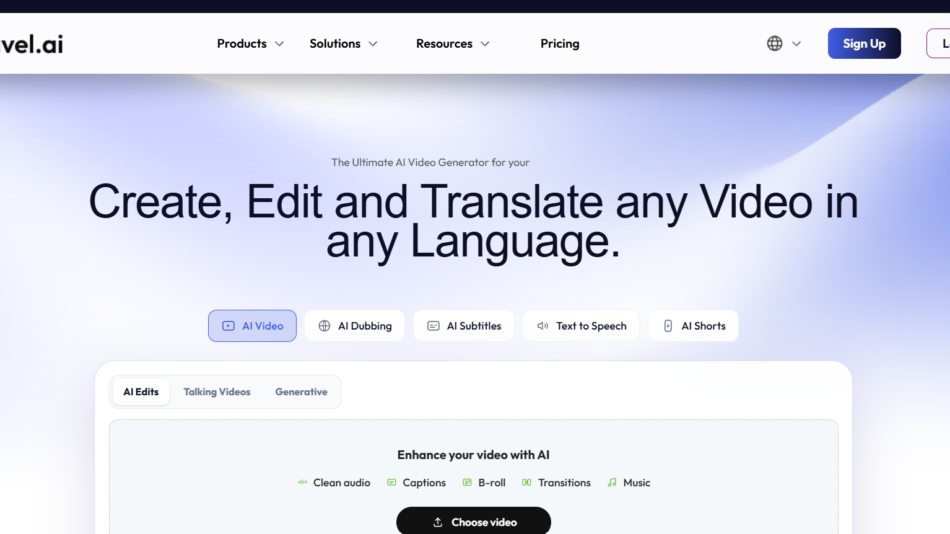Select the AI Shorts product tab
The height and width of the screenshot is (534, 950).
click(x=694, y=326)
